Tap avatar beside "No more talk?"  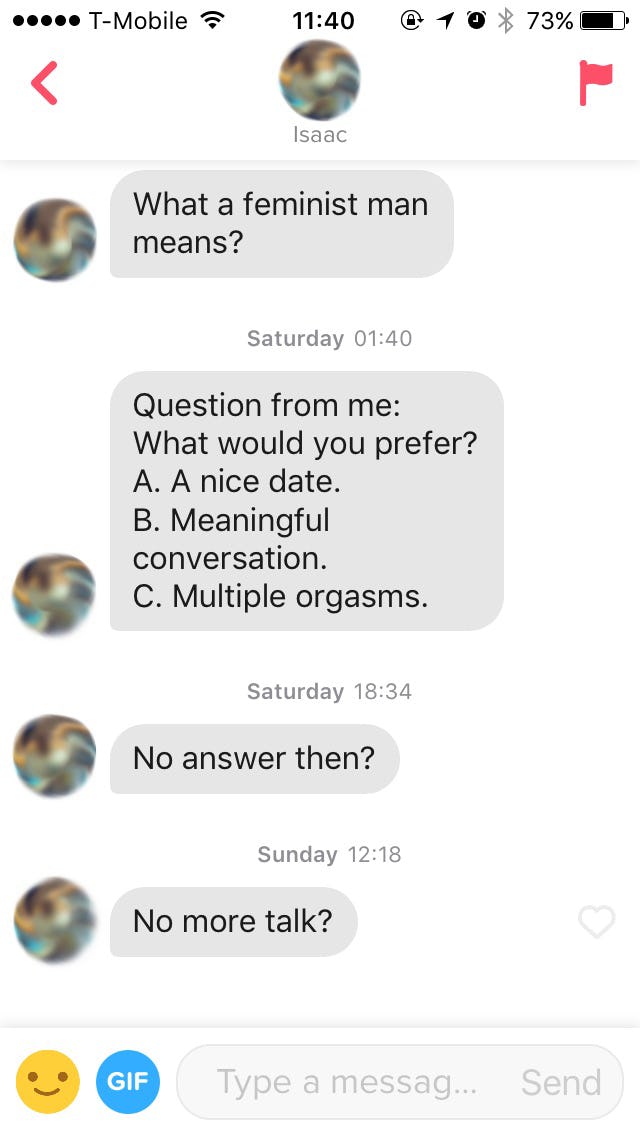tap(55, 919)
